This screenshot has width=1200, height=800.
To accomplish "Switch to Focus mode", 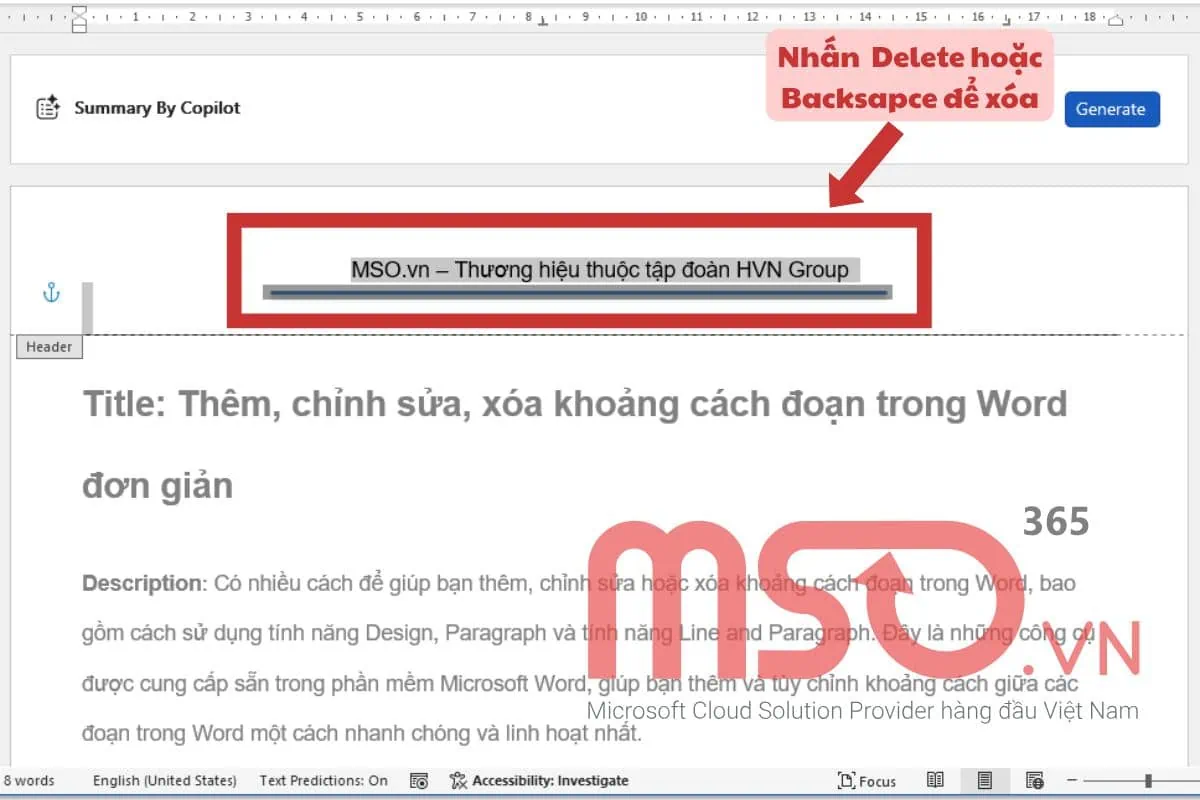I will tap(867, 781).
